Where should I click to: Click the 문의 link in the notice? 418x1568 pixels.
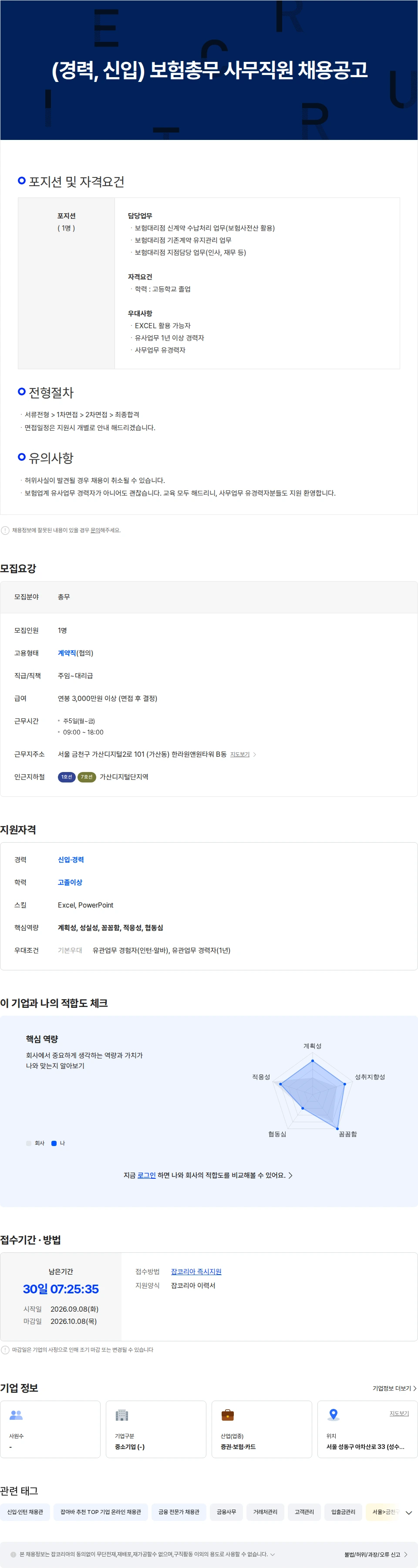pos(95,530)
